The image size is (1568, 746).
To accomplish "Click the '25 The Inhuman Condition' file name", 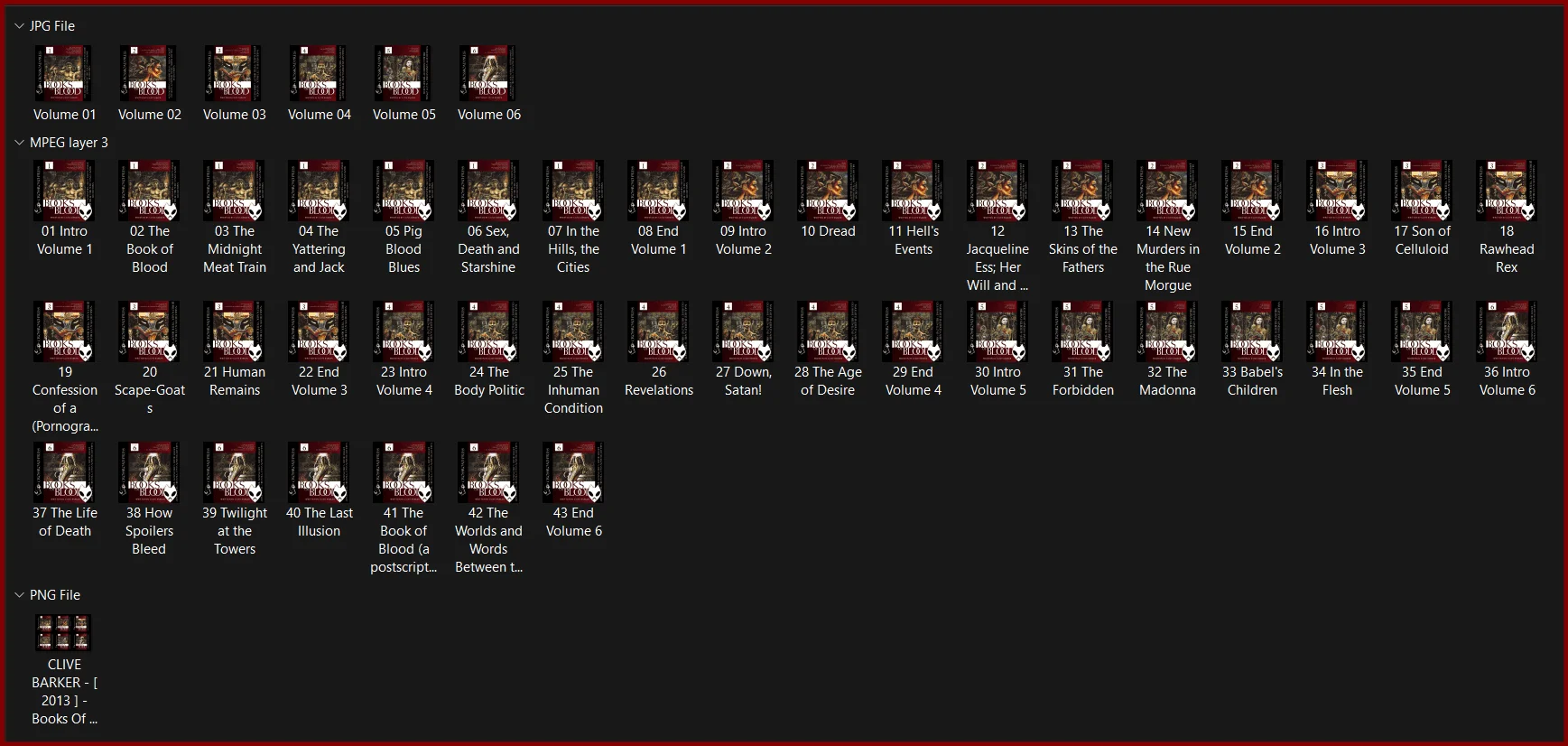I will [x=573, y=390].
